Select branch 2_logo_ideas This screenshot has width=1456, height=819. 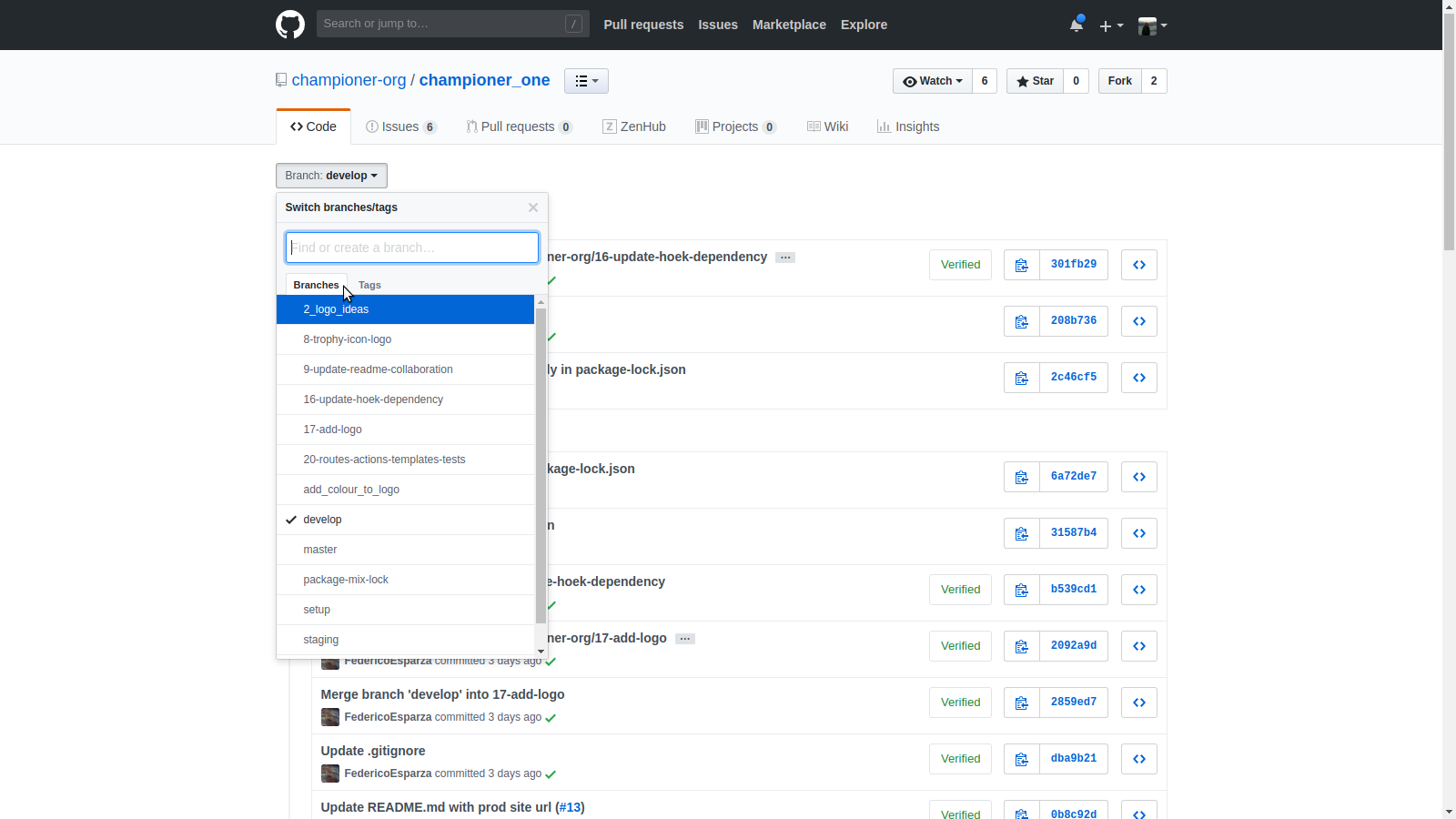click(405, 309)
